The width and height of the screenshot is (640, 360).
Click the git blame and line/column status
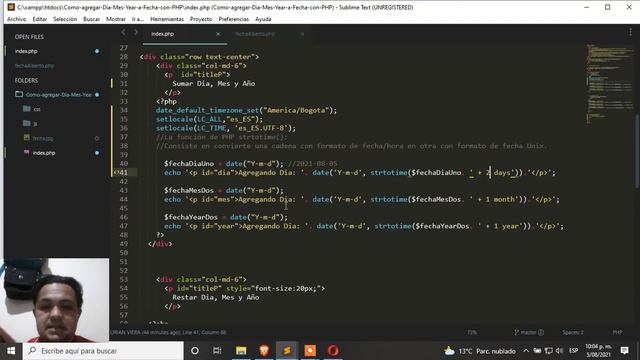[168, 332]
